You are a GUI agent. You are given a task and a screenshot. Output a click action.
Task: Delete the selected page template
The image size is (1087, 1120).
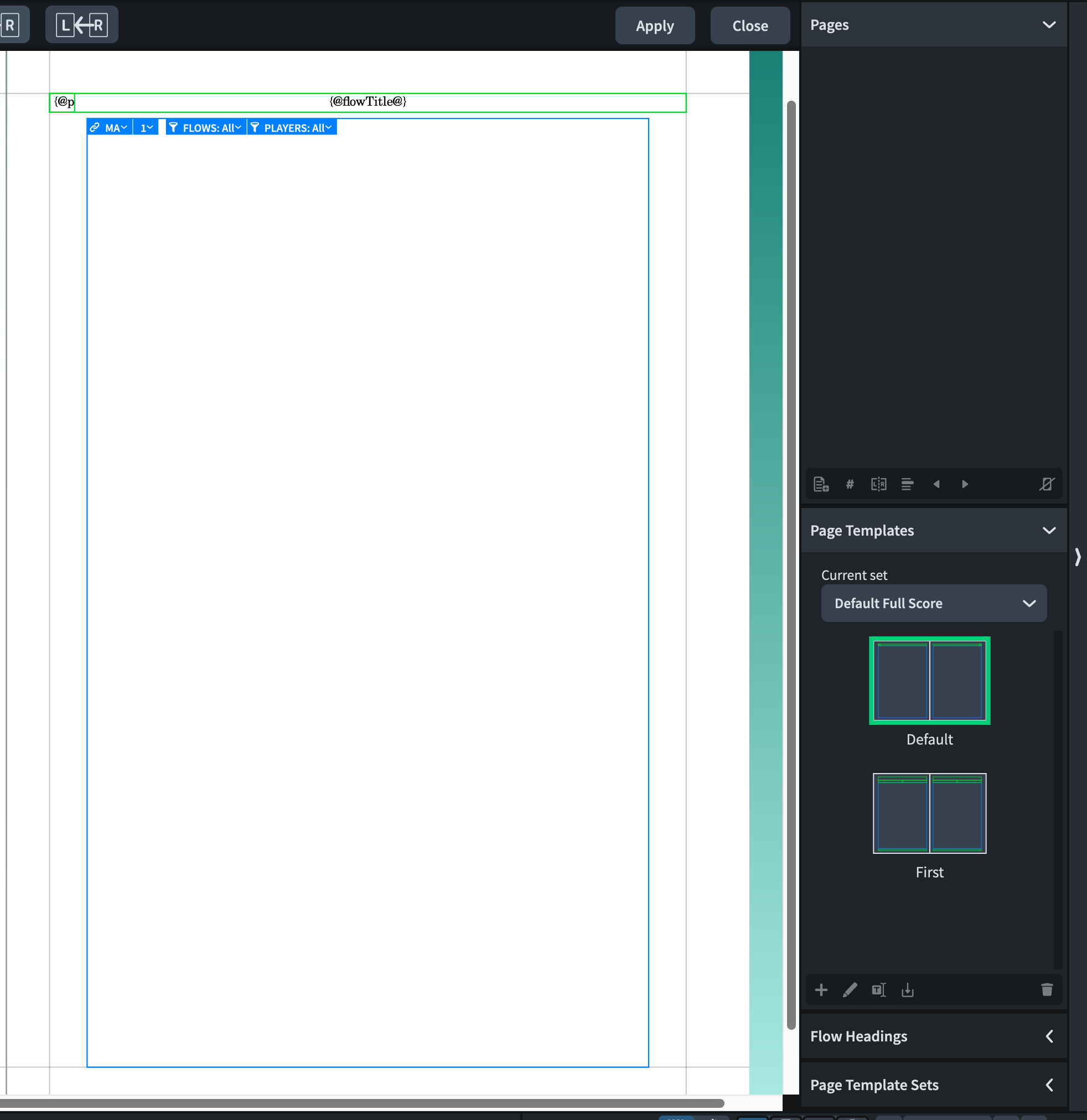(x=1047, y=991)
